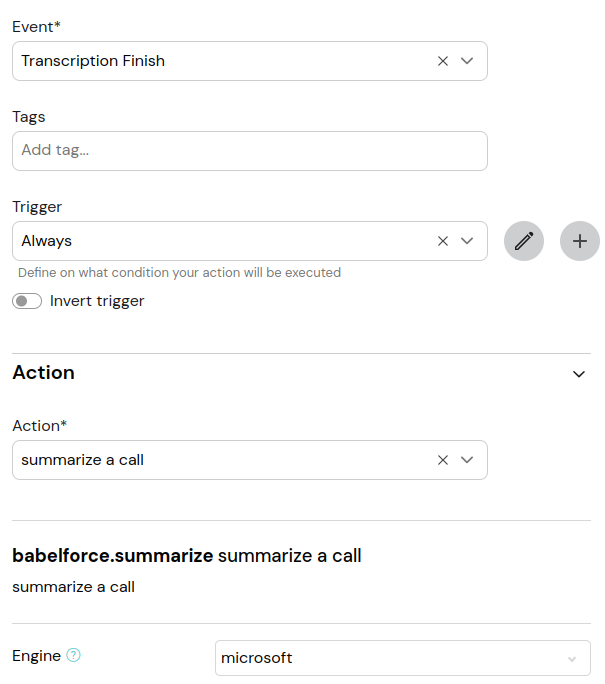Click the Engine field label

click(37, 656)
